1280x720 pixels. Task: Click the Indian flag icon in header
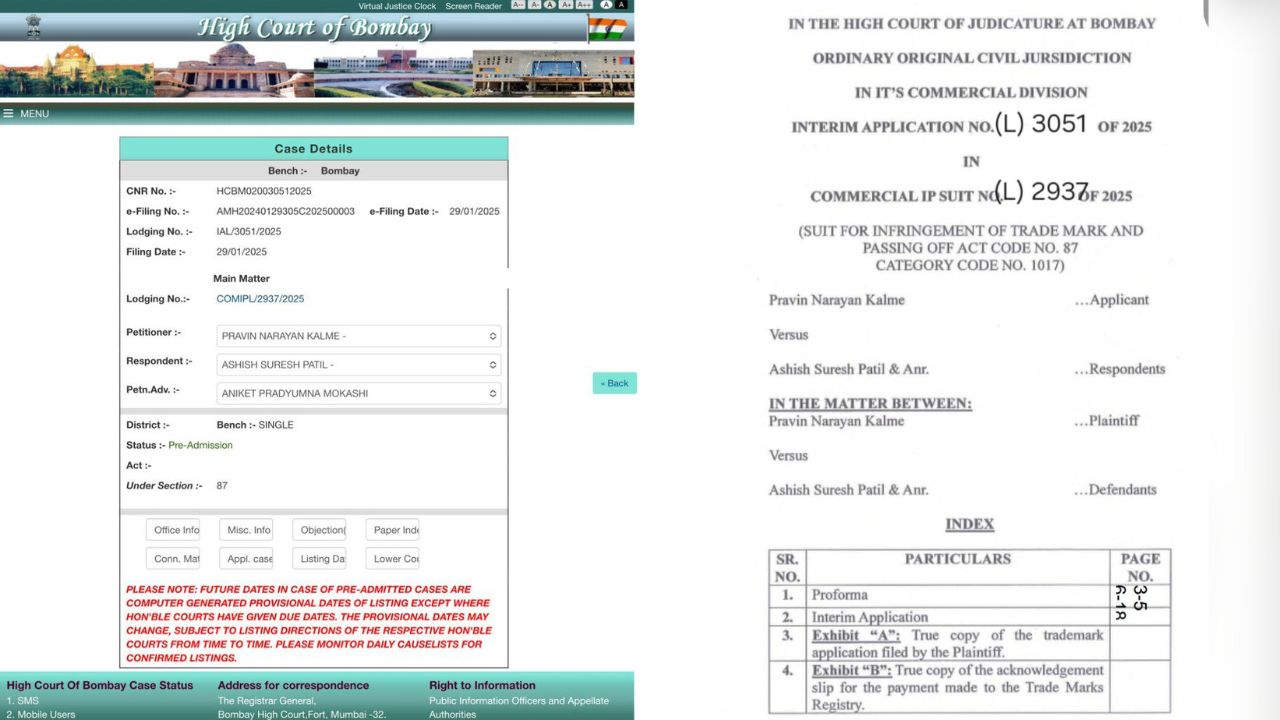tap(608, 28)
